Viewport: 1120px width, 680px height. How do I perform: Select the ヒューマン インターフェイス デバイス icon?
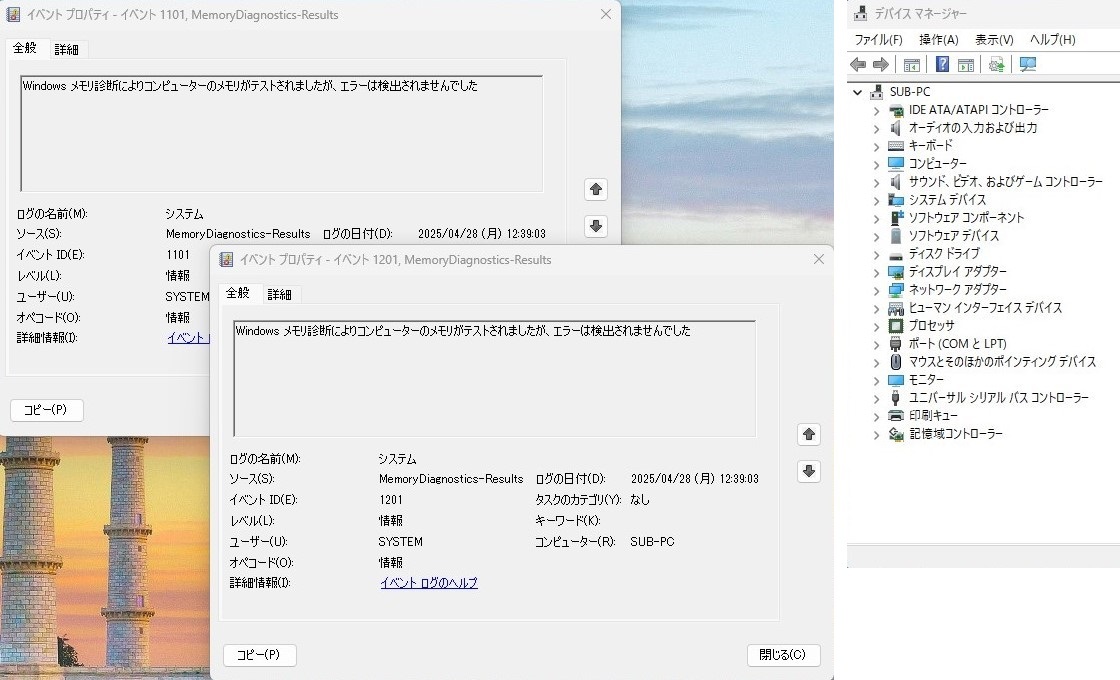coord(896,308)
